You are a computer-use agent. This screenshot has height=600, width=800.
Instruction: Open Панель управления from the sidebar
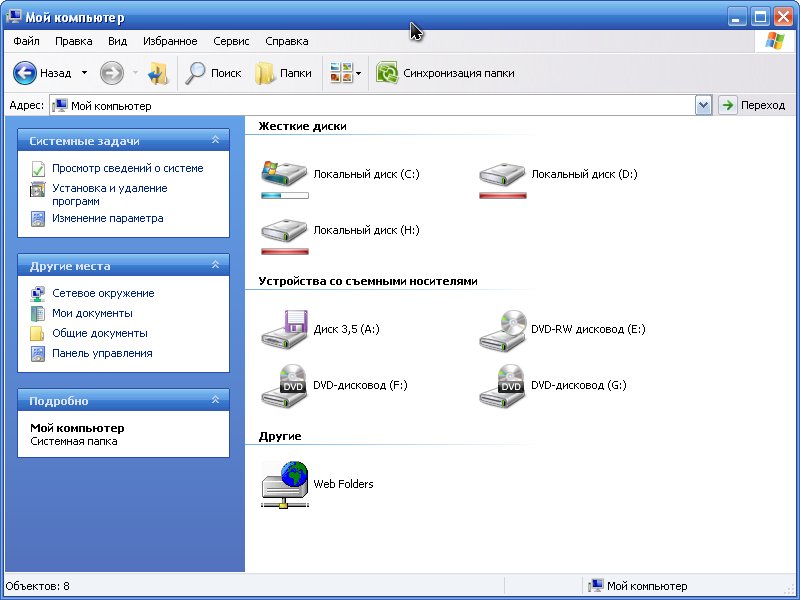point(103,353)
